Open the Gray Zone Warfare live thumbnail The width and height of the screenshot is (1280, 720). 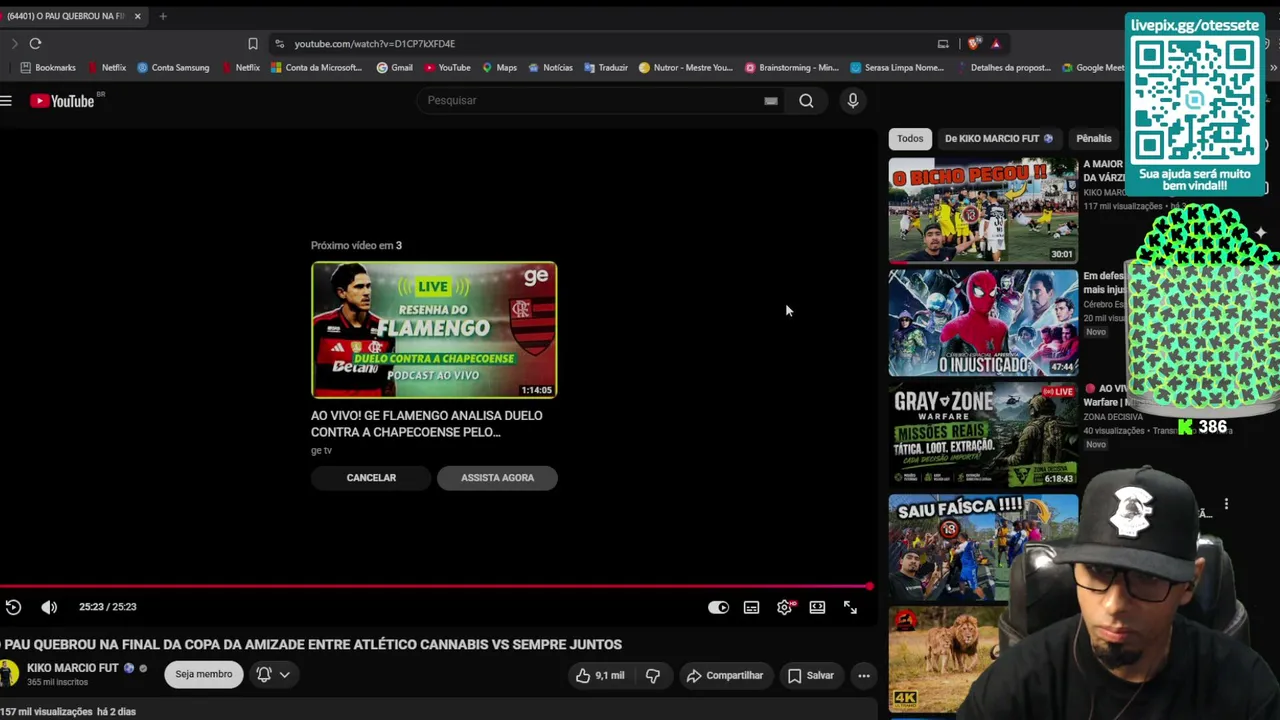coord(983,436)
